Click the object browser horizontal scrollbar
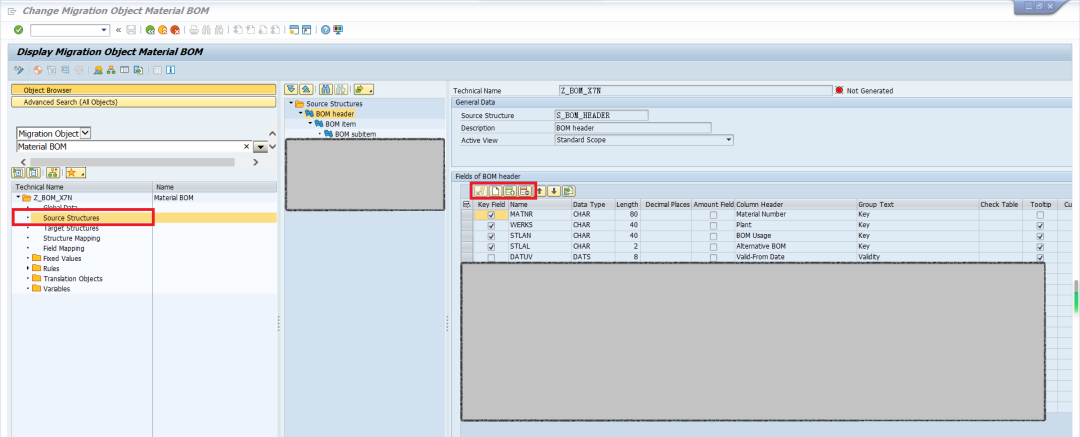 (x=131, y=162)
